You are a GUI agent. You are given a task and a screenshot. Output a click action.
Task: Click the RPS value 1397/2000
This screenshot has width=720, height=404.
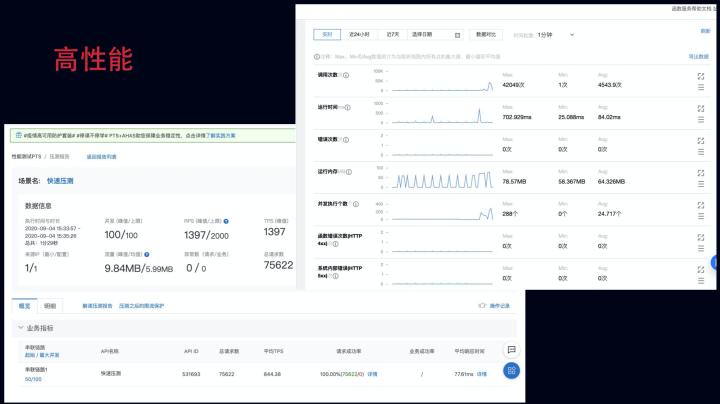point(206,235)
